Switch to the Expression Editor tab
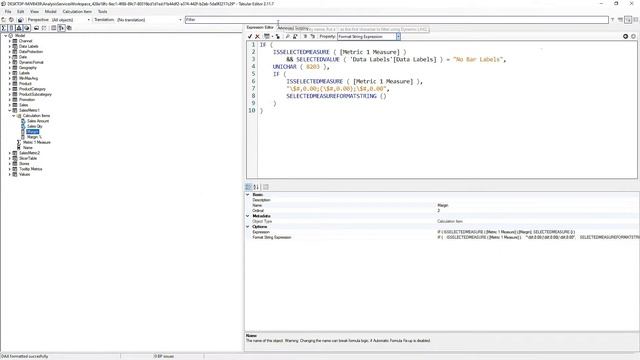Viewport: 640px width, 360px height. click(260, 27)
